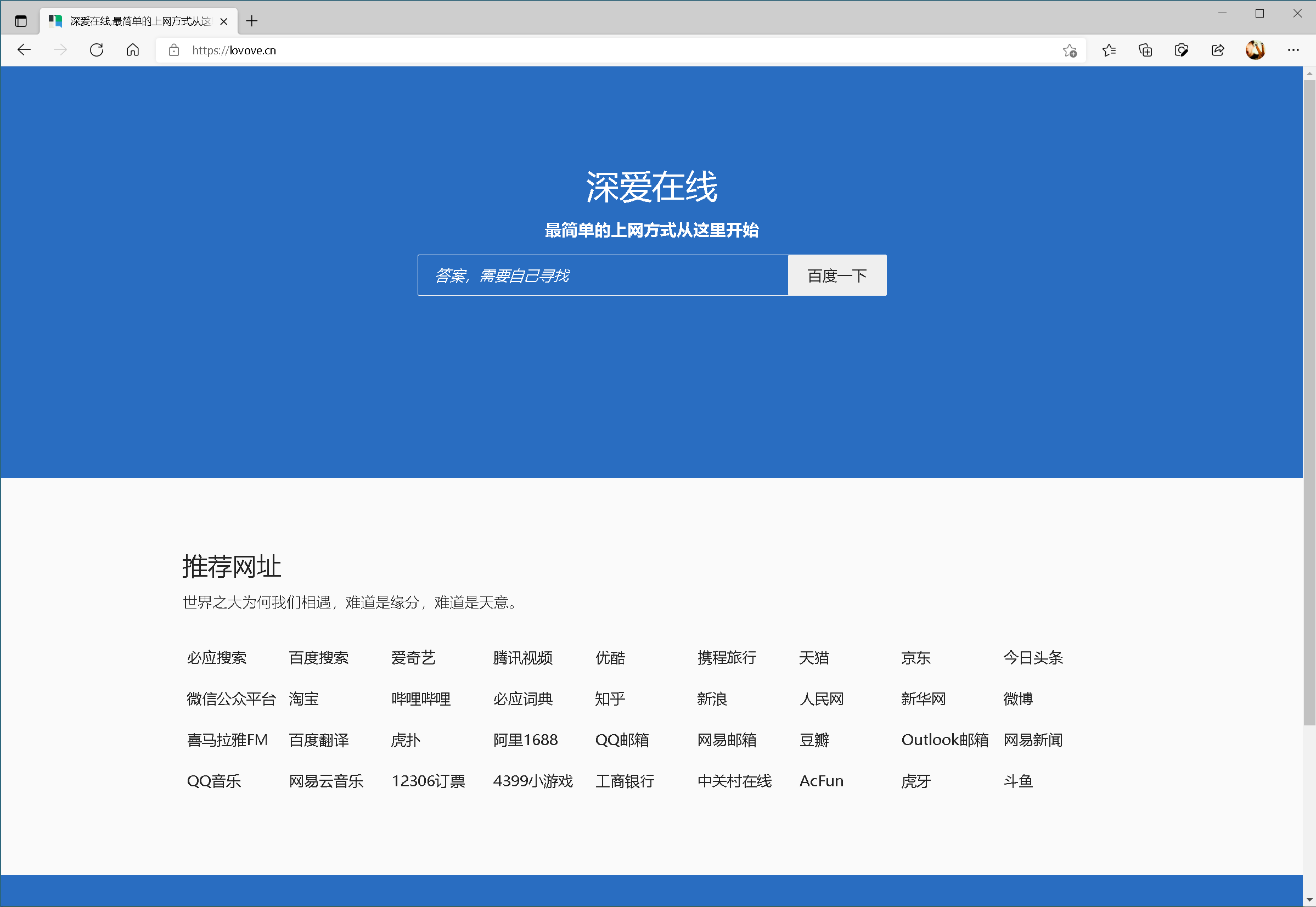Screen dimensions: 1316x907
Task: Visit the 京东 link
Action: (x=915, y=657)
